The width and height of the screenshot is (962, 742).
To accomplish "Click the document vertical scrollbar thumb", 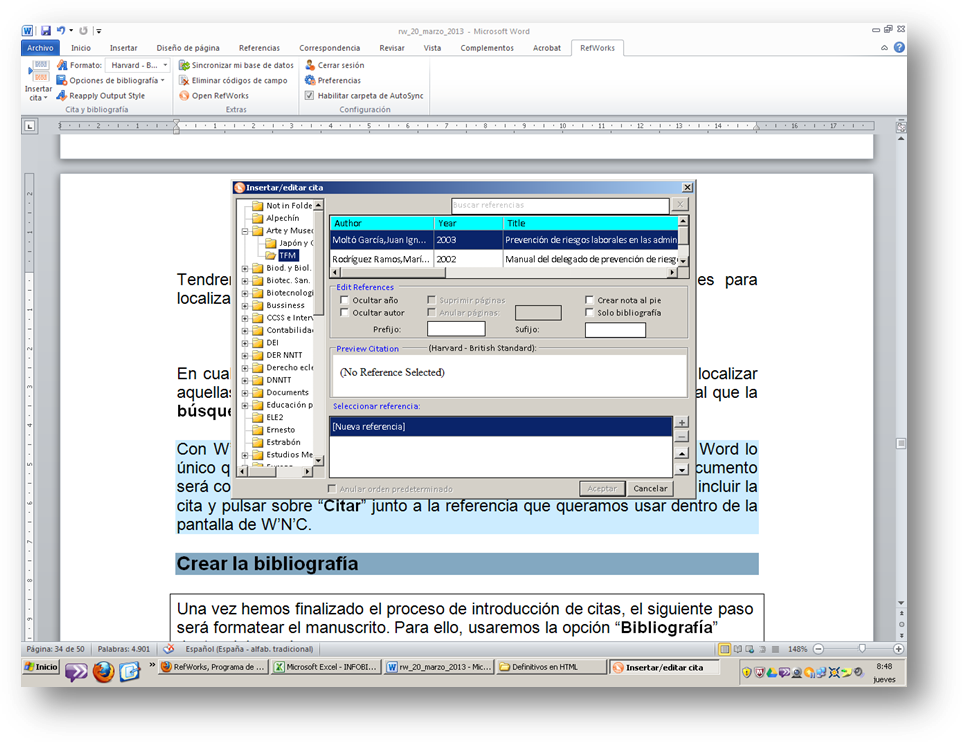I will click(901, 443).
